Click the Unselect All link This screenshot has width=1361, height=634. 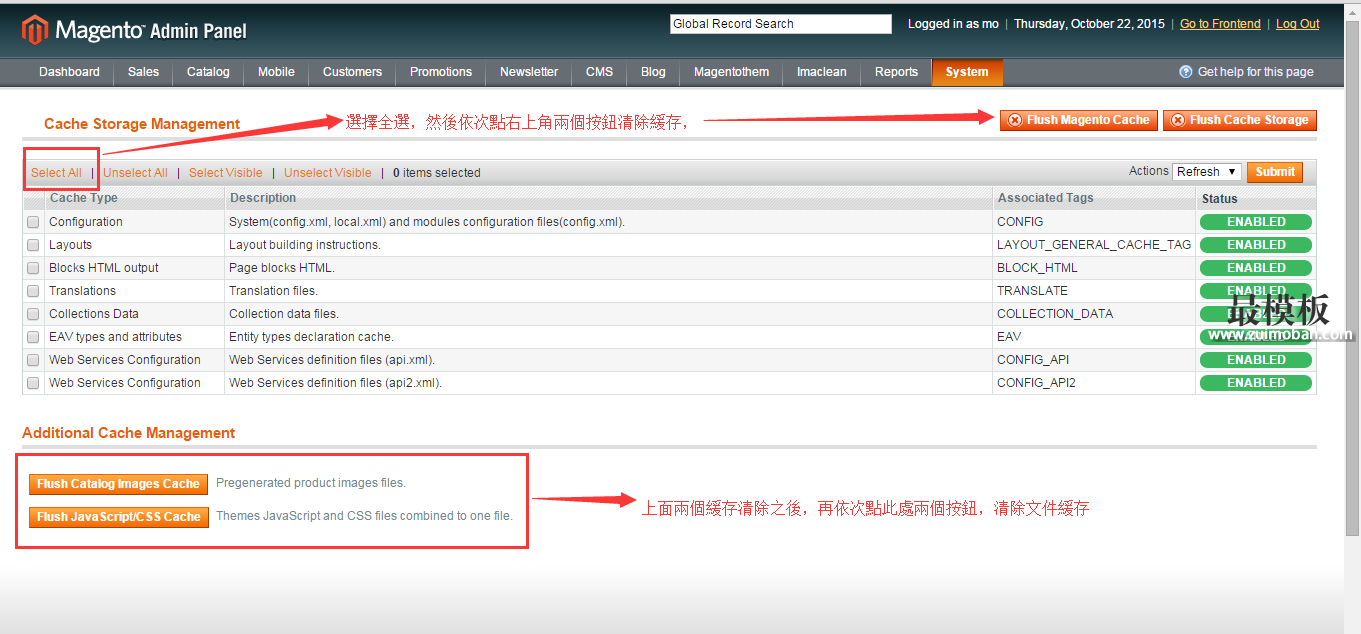pos(135,173)
